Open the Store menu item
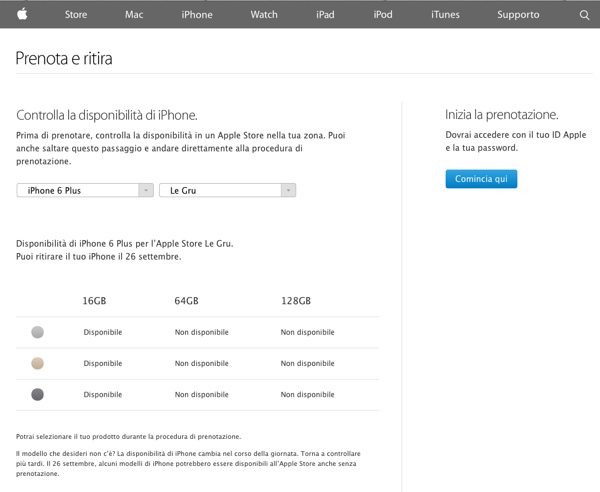600x492 pixels. pos(76,15)
